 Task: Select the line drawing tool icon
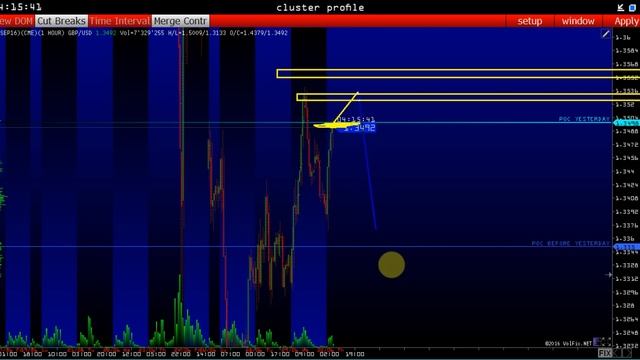[606, 34]
